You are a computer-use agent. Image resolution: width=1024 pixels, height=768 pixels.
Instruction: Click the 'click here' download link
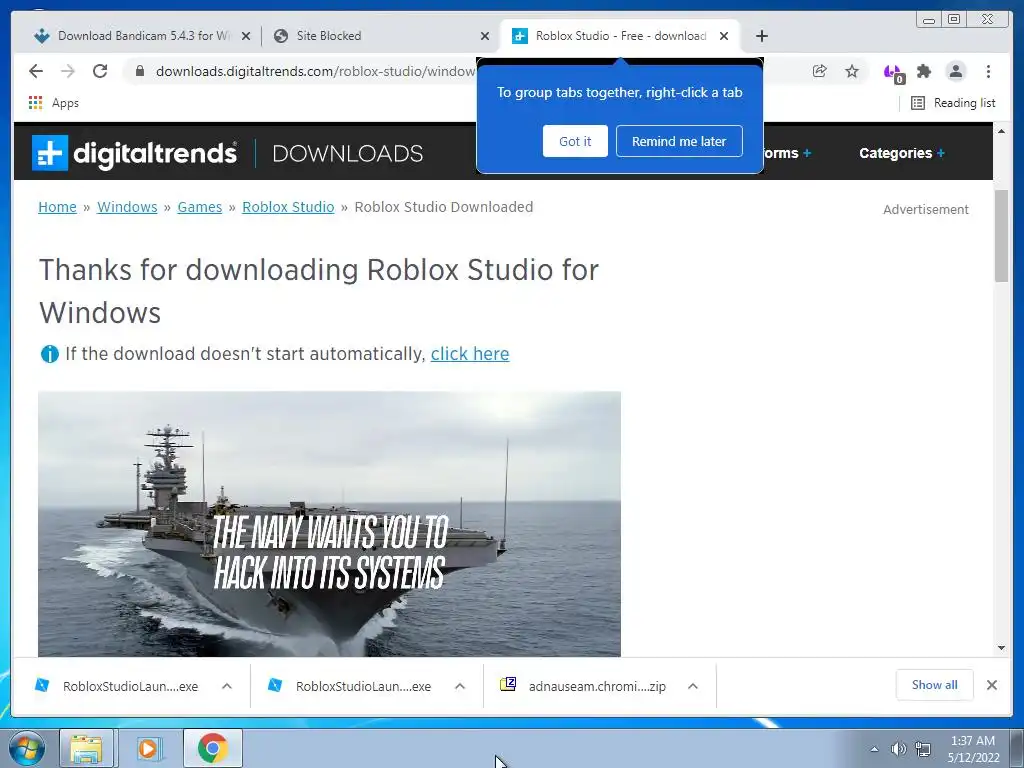[x=470, y=354]
